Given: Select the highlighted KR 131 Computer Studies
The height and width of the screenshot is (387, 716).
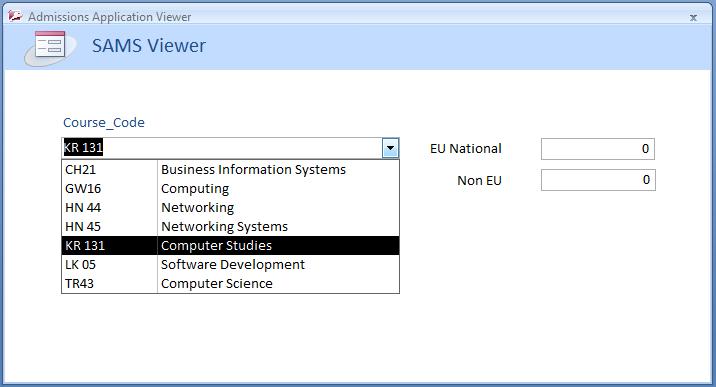Looking at the screenshot, I should pyautogui.click(x=231, y=246).
